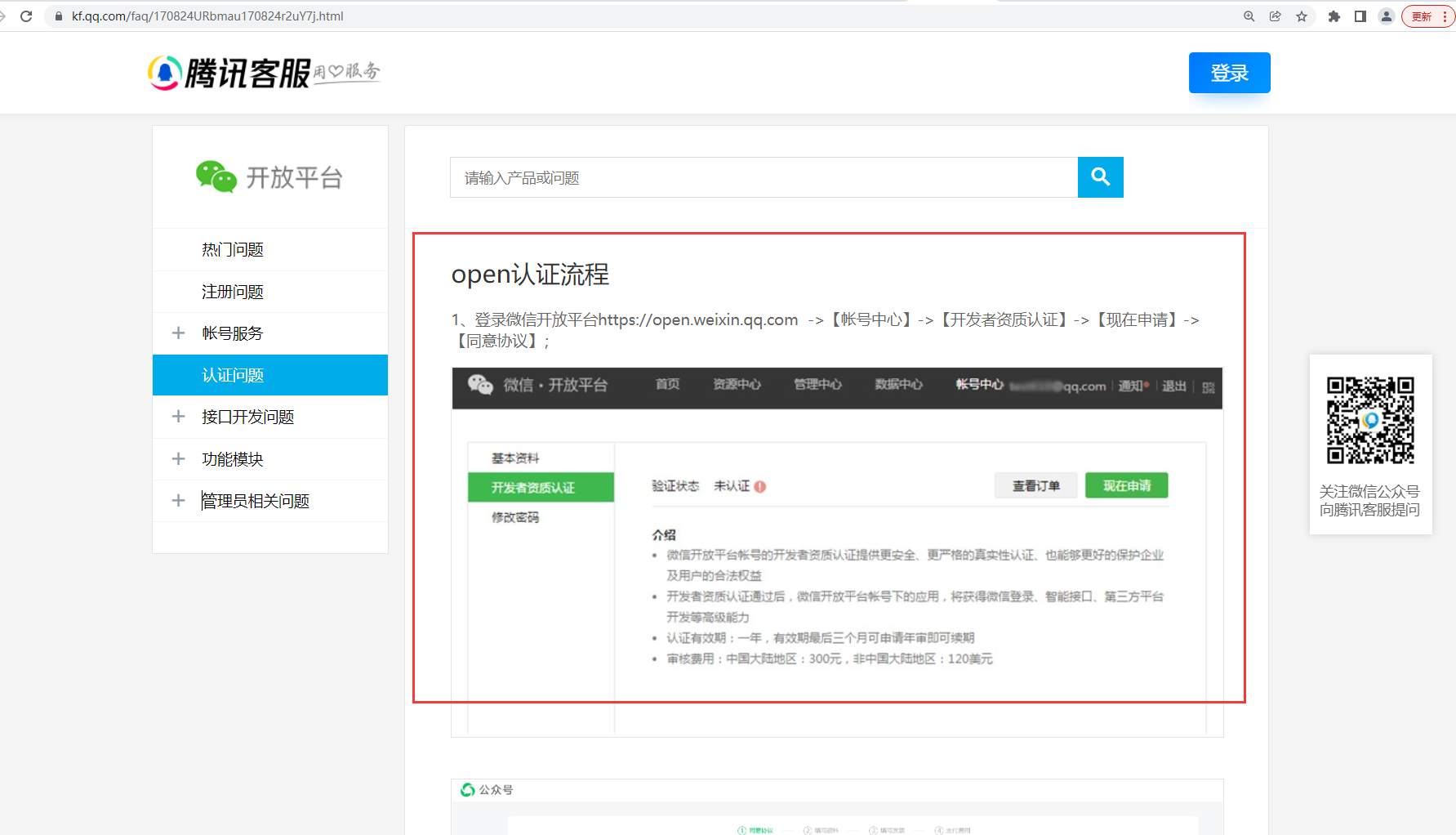Open the browser extensions puzzle icon

click(x=1334, y=16)
